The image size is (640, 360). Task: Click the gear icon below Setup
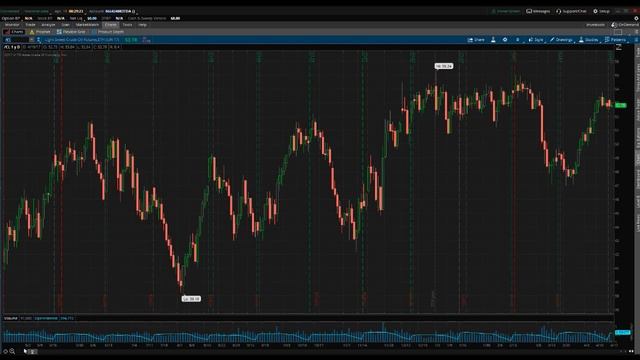636,18
